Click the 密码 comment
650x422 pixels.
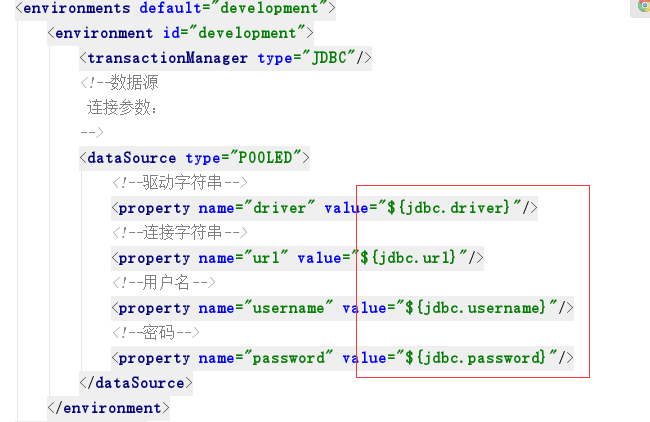coord(156,332)
